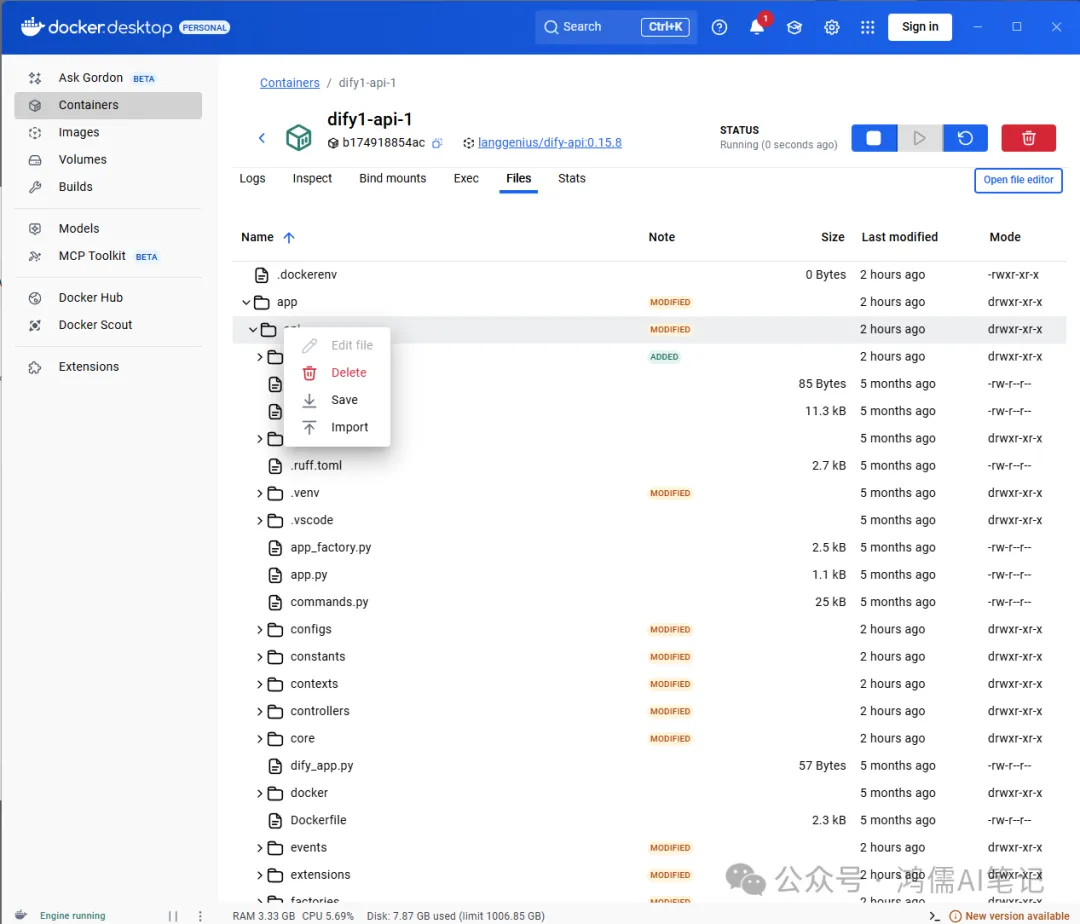Open terminal icon in status bar
Viewport: 1080px width, 924px height.
tap(934, 916)
